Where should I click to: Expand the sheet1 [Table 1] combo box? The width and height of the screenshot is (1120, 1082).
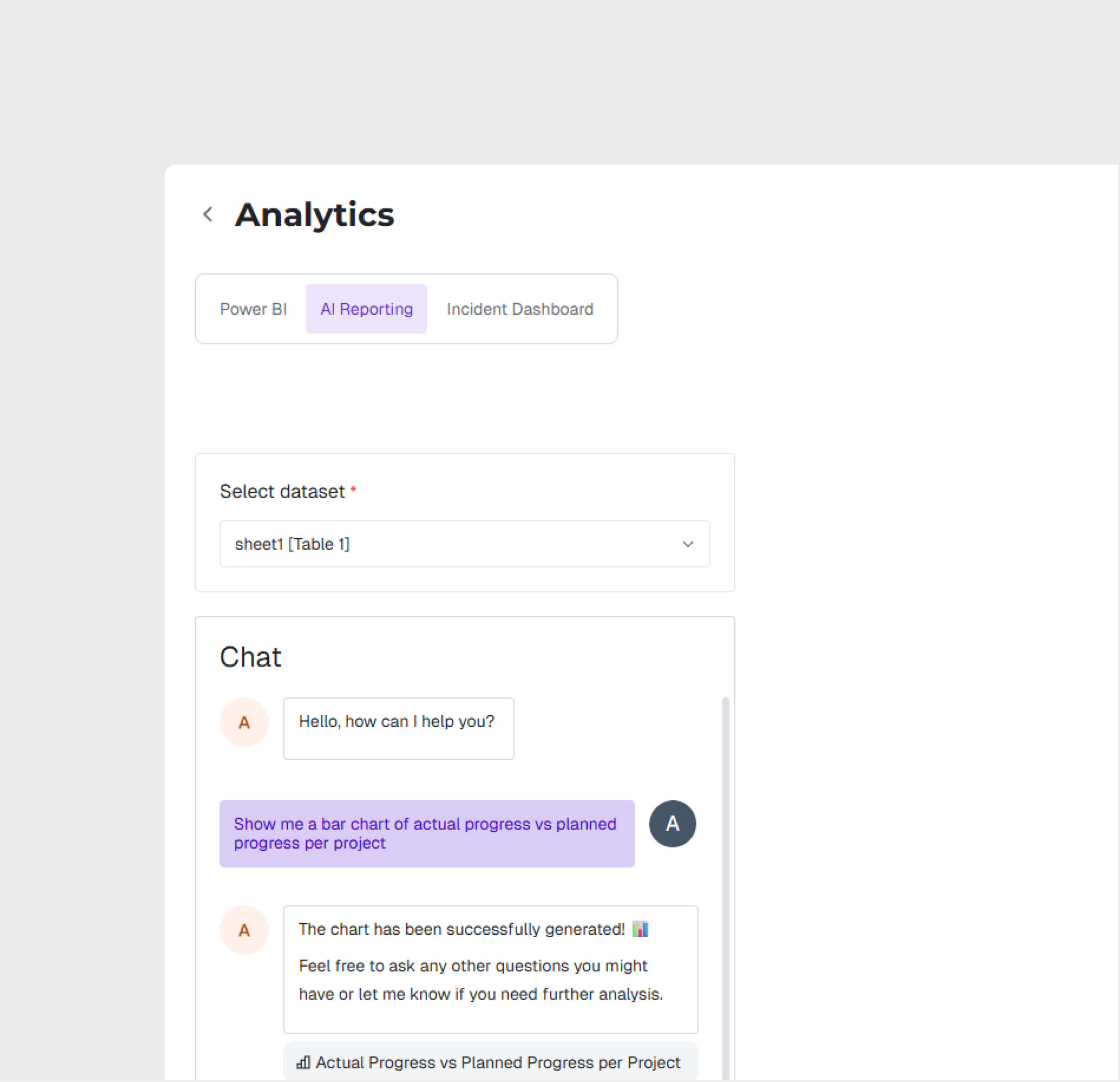pyautogui.click(x=464, y=544)
